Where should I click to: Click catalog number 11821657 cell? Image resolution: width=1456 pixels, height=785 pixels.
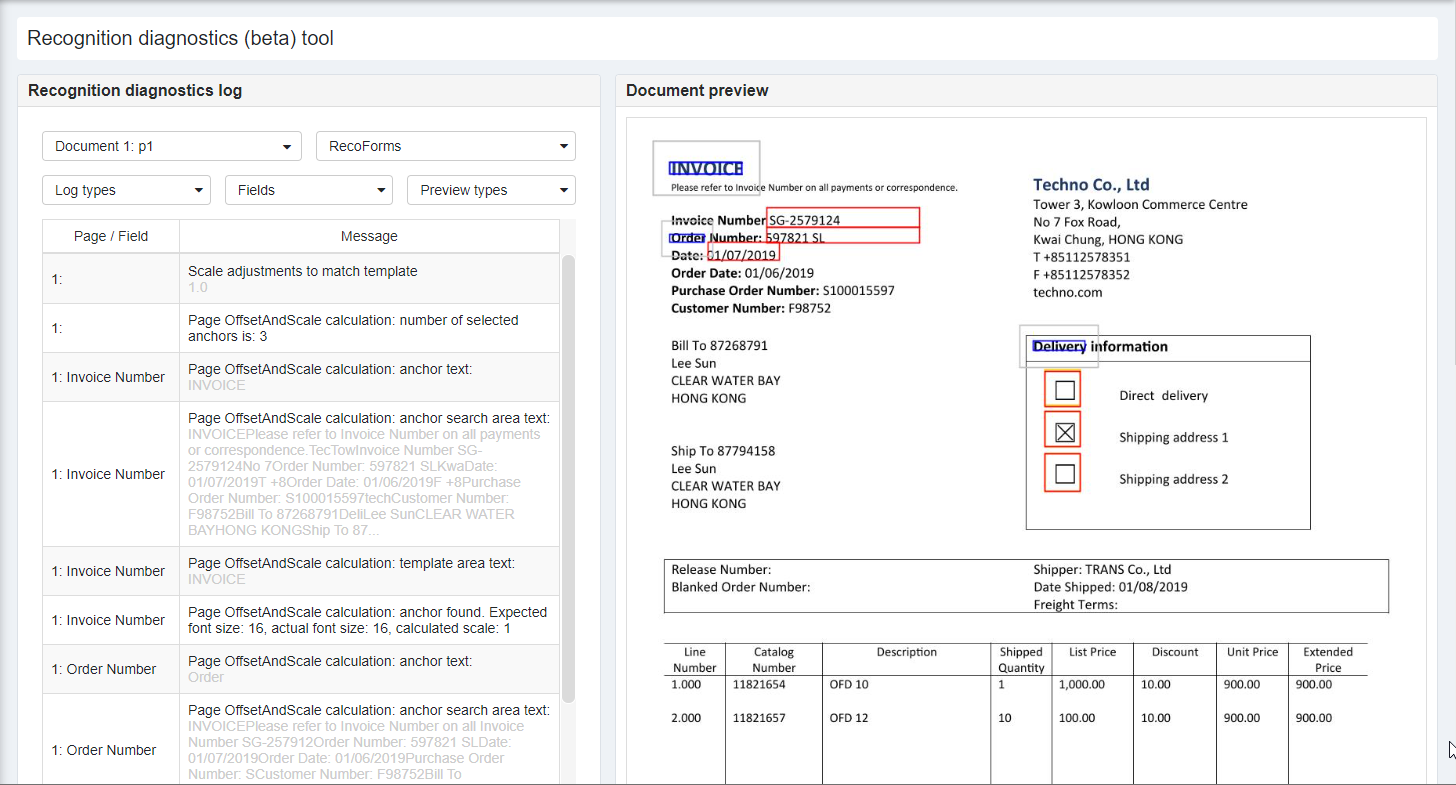point(759,718)
